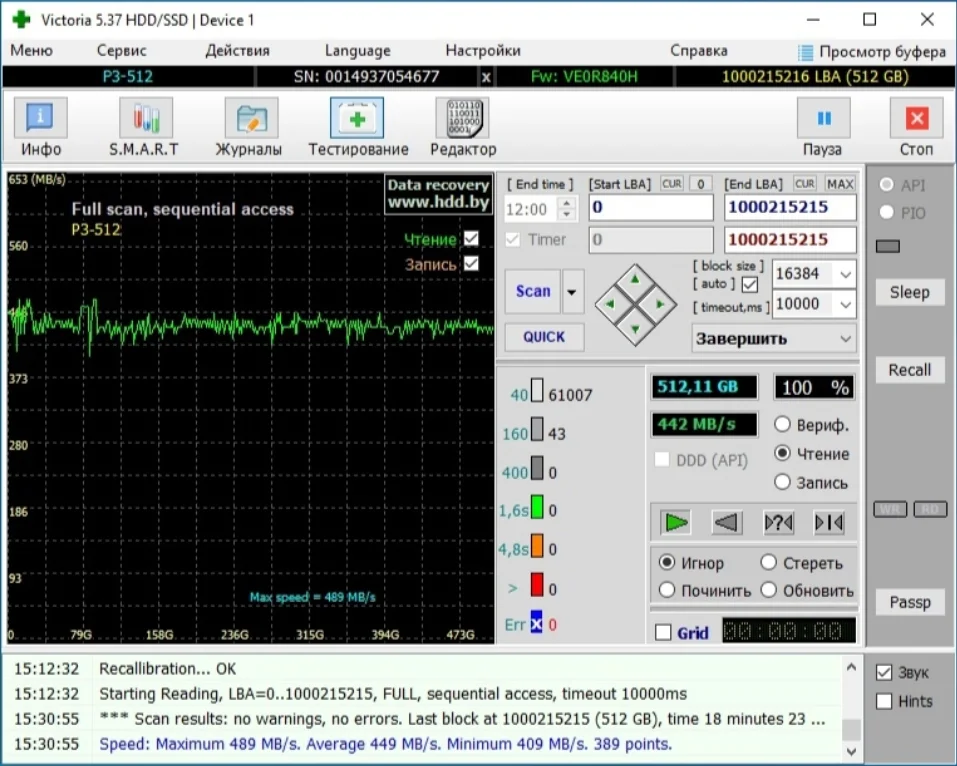The height and width of the screenshot is (766, 957).
Task: Select the Починить radio option
Action: click(x=667, y=590)
